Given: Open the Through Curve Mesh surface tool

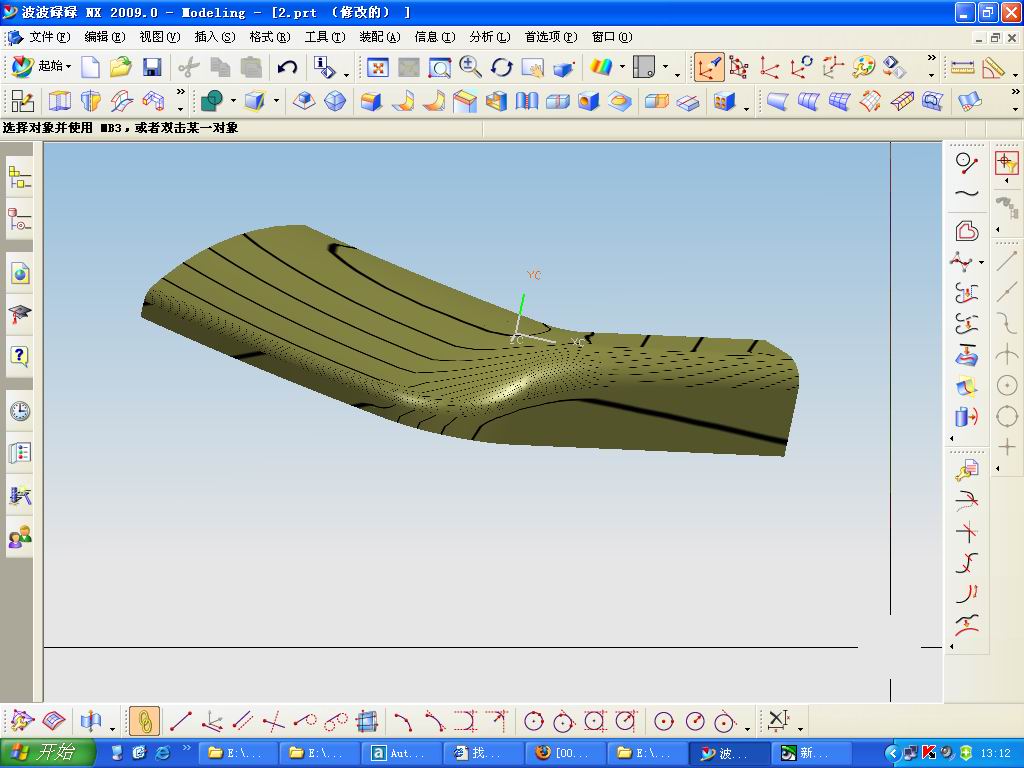Looking at the screenshot, I should (x=839, y=101).
